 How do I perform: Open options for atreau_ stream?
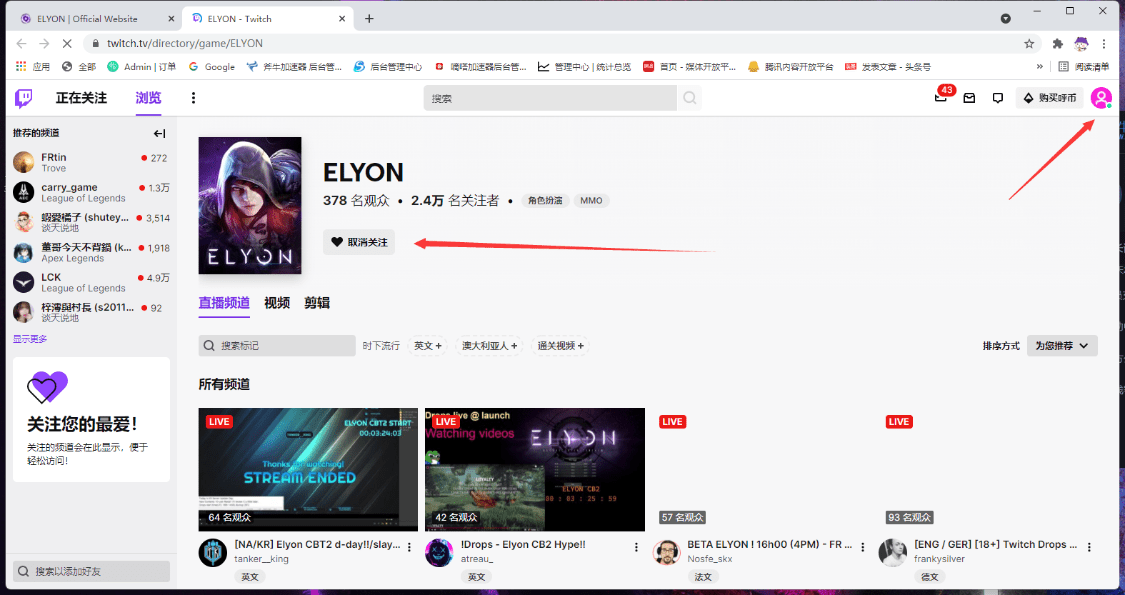[636, 547]
